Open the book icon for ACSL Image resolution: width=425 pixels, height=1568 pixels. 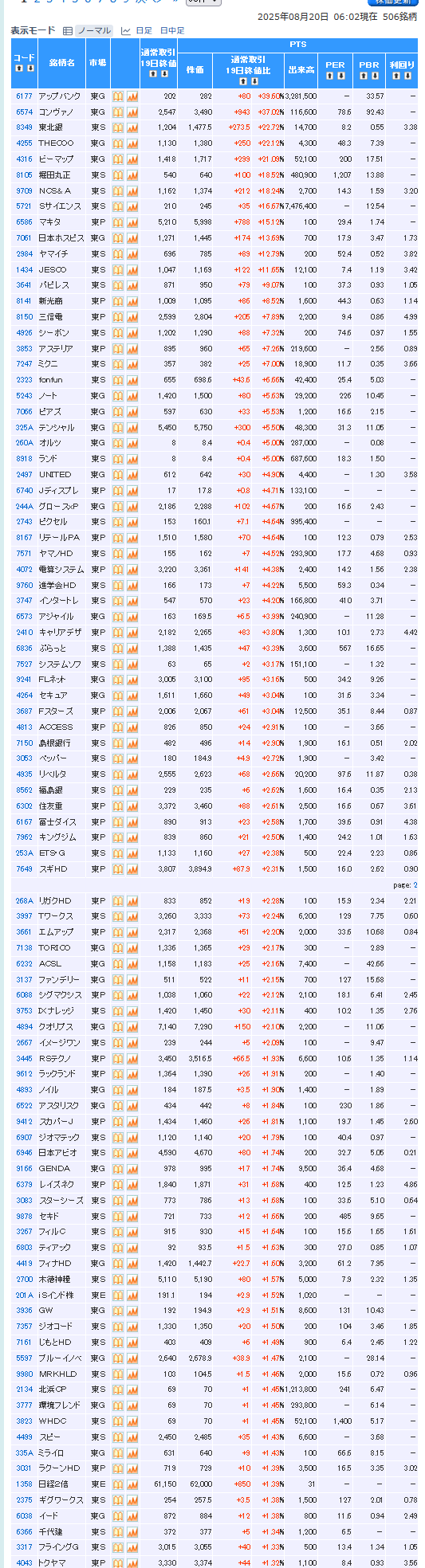pos(117,964)
